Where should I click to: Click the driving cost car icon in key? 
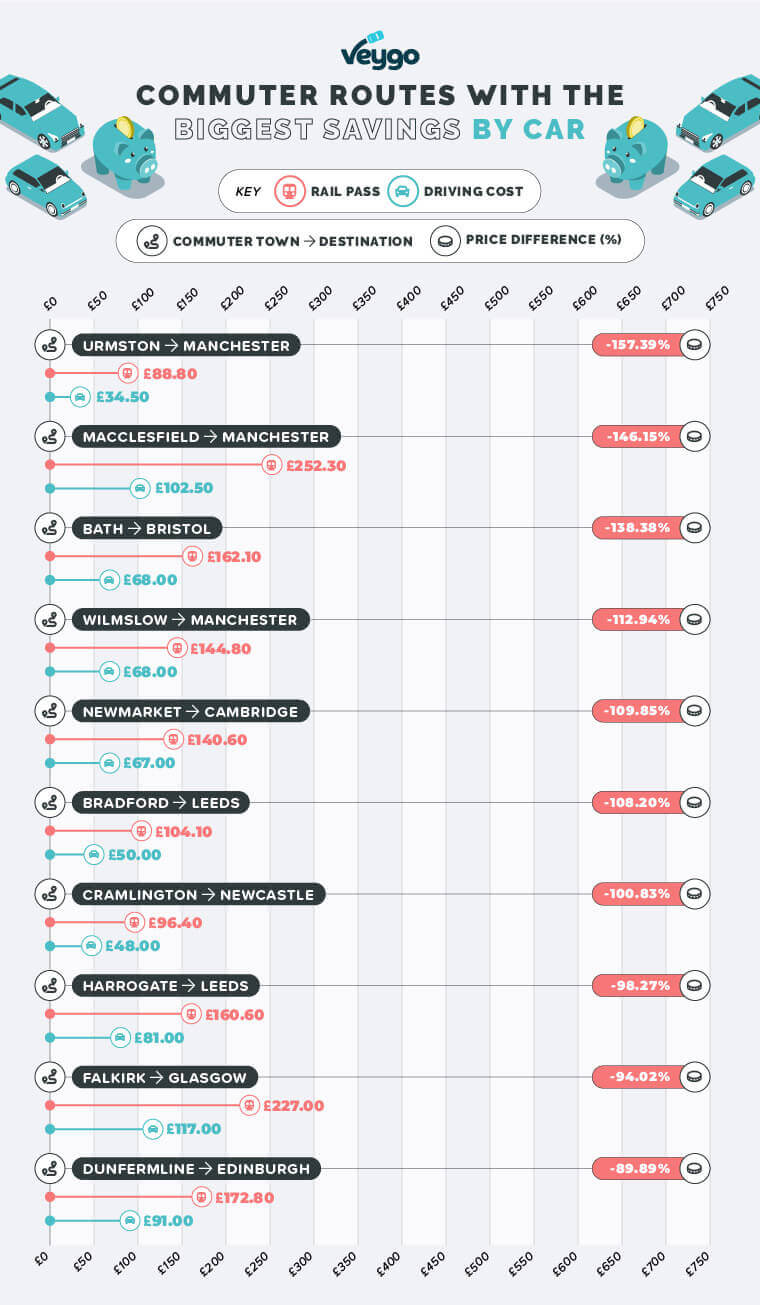coord(402,191)
